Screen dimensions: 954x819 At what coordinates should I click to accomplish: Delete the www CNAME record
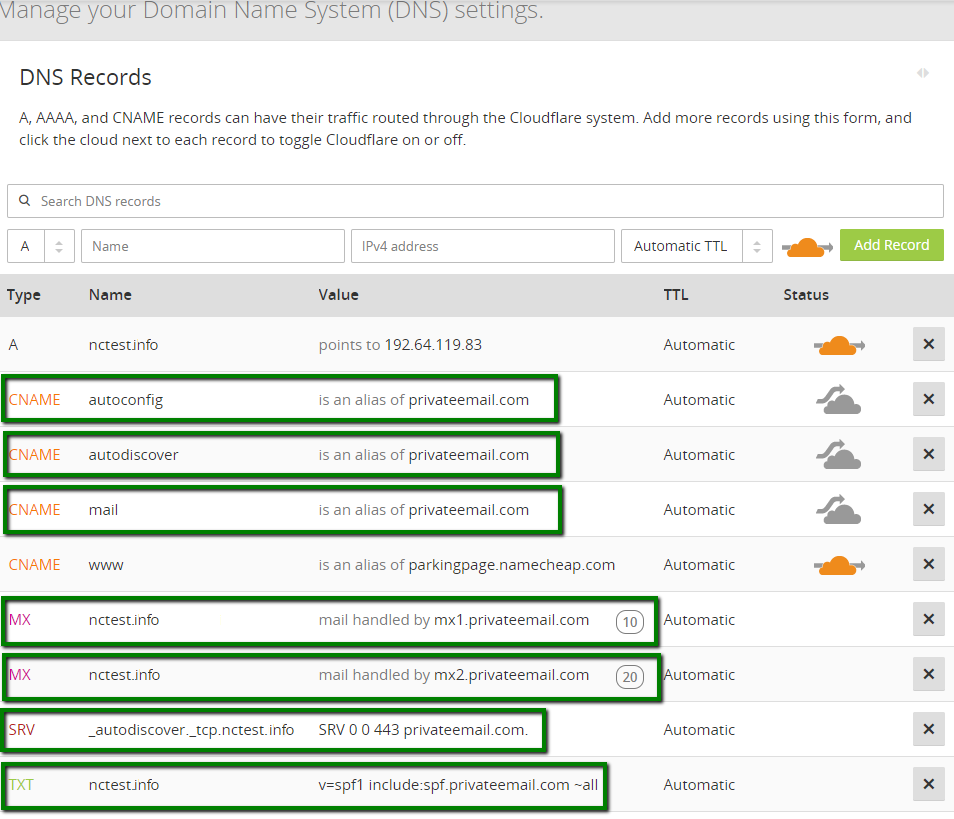[928, 564]
